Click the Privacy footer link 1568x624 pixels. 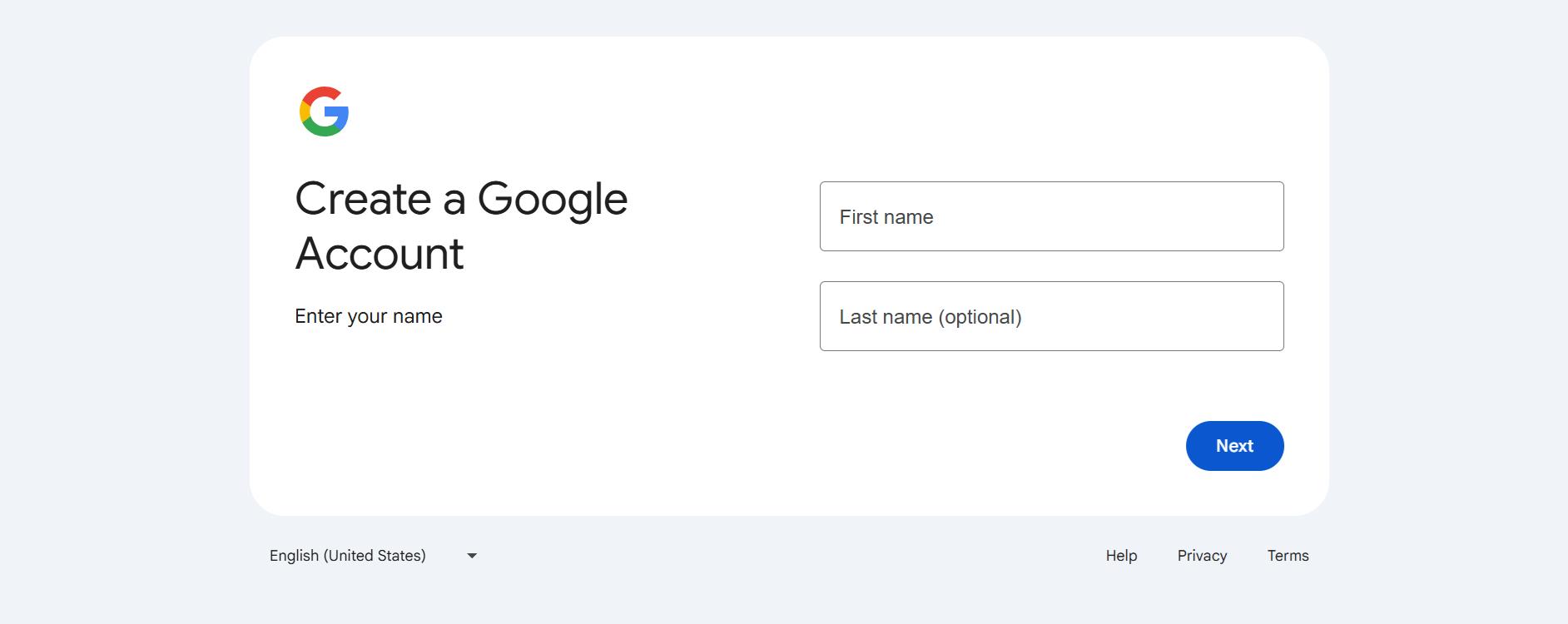coord(1201,556)
